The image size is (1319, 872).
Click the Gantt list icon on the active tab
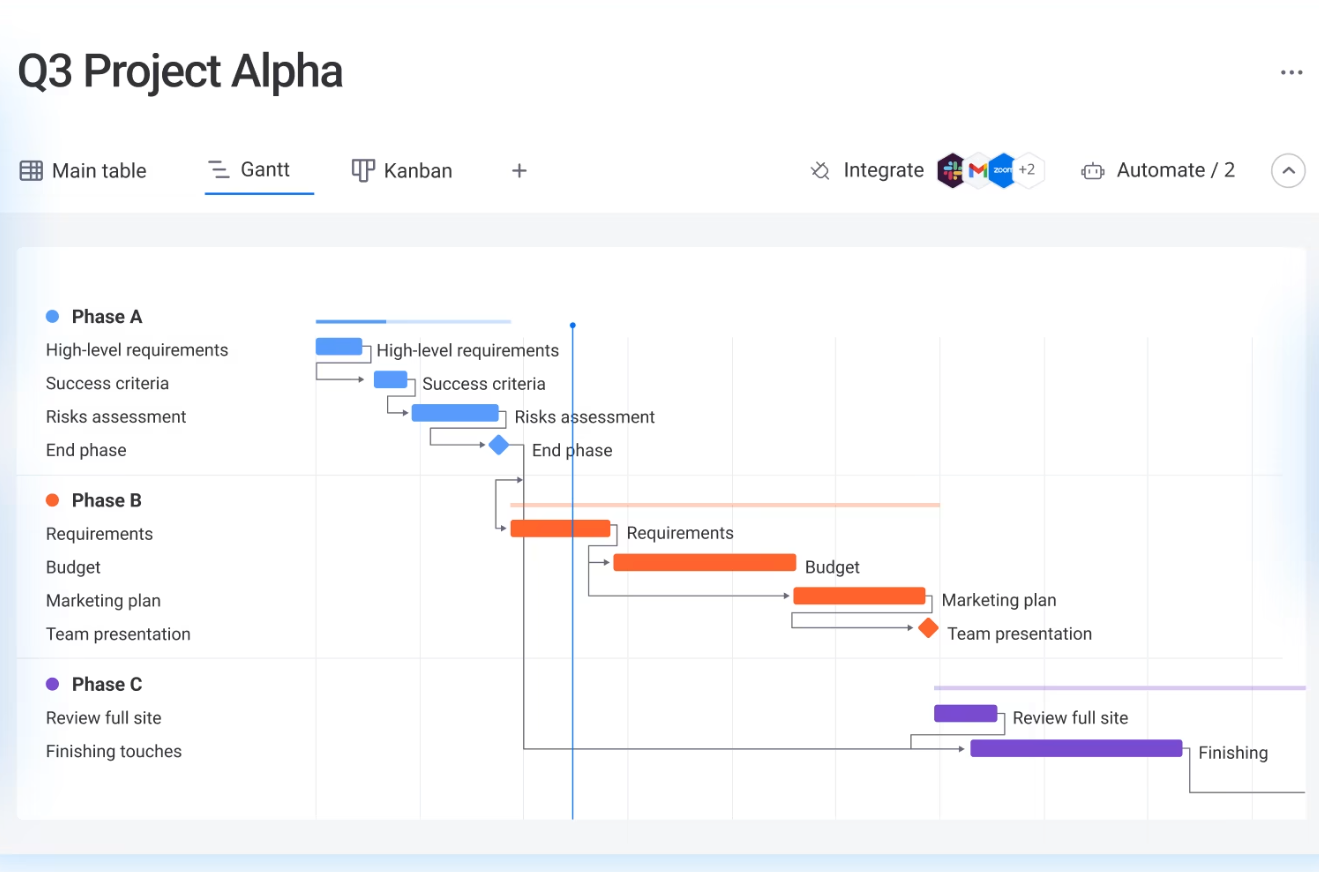pyautogui.click(x=219, y=170)
